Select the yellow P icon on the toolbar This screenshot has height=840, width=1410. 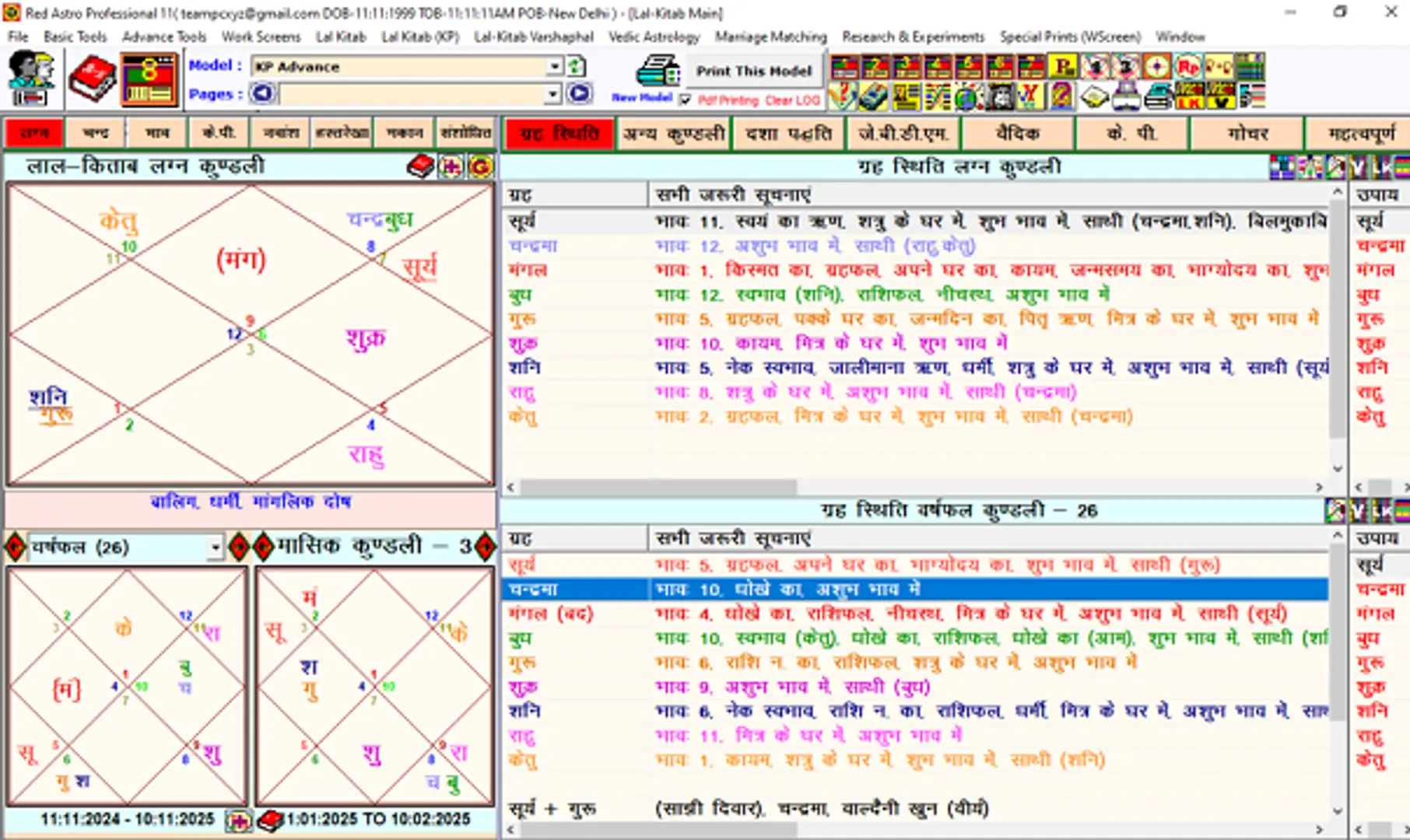pos(1061,66)
